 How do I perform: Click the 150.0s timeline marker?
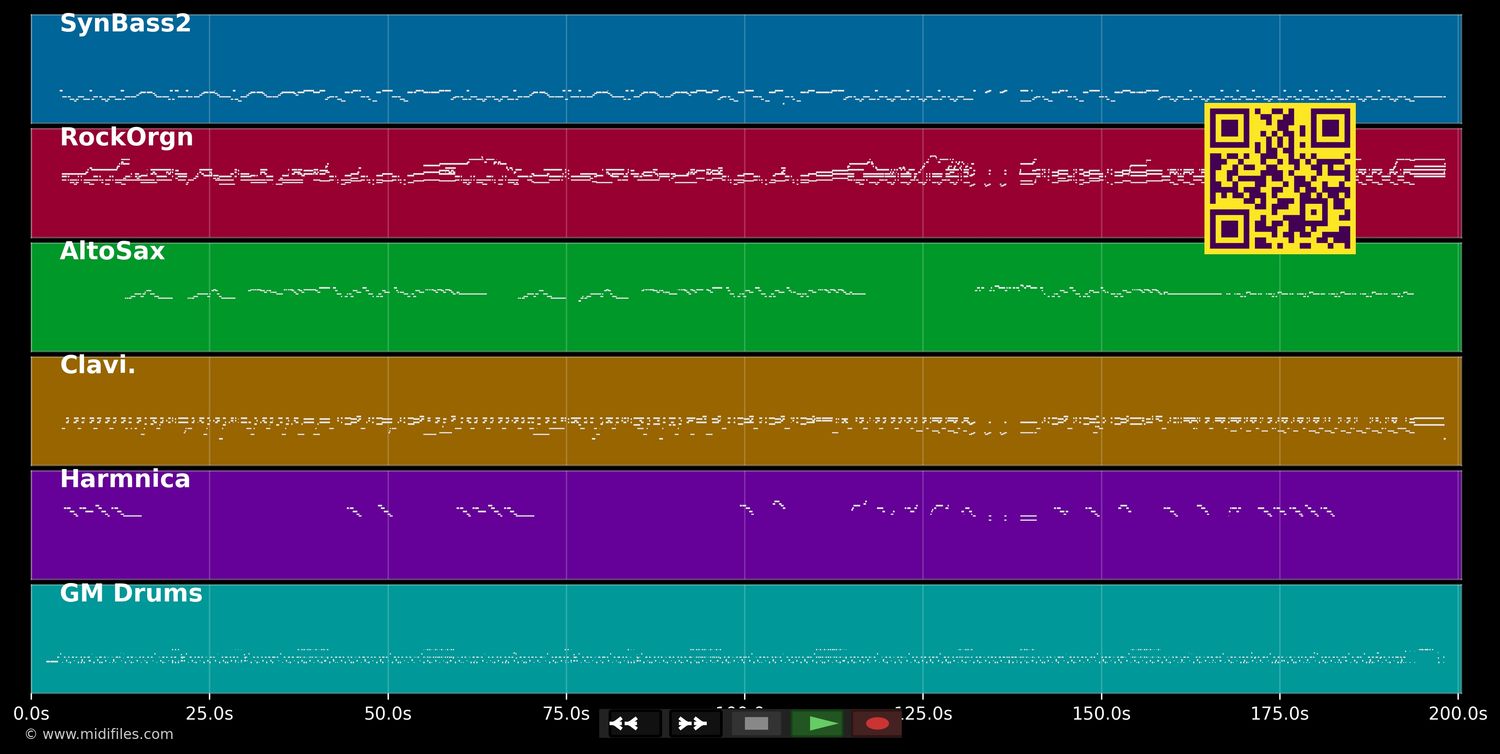pos(1101,714)
